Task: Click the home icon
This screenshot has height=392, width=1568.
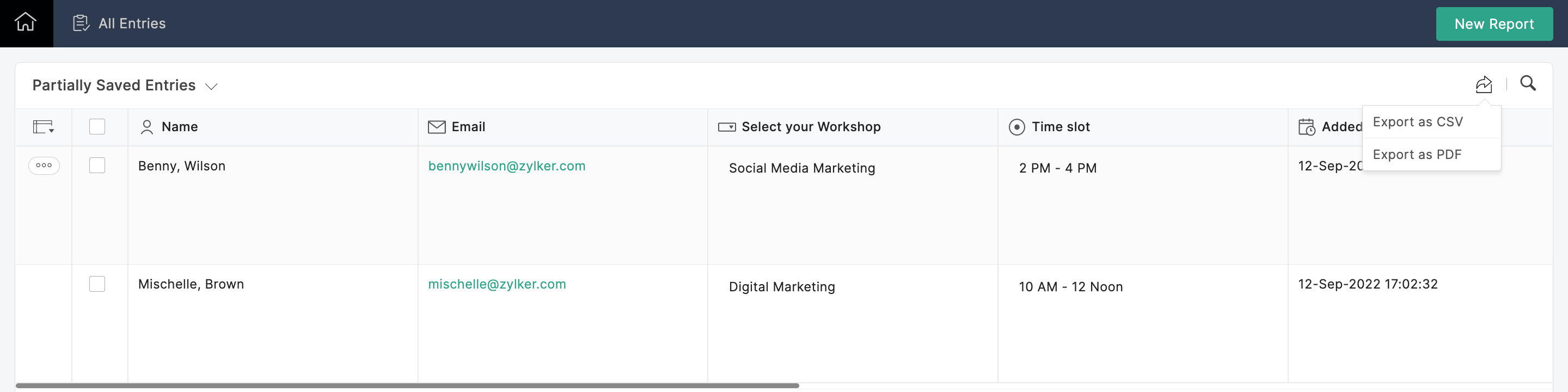Action: coord(26,22)
